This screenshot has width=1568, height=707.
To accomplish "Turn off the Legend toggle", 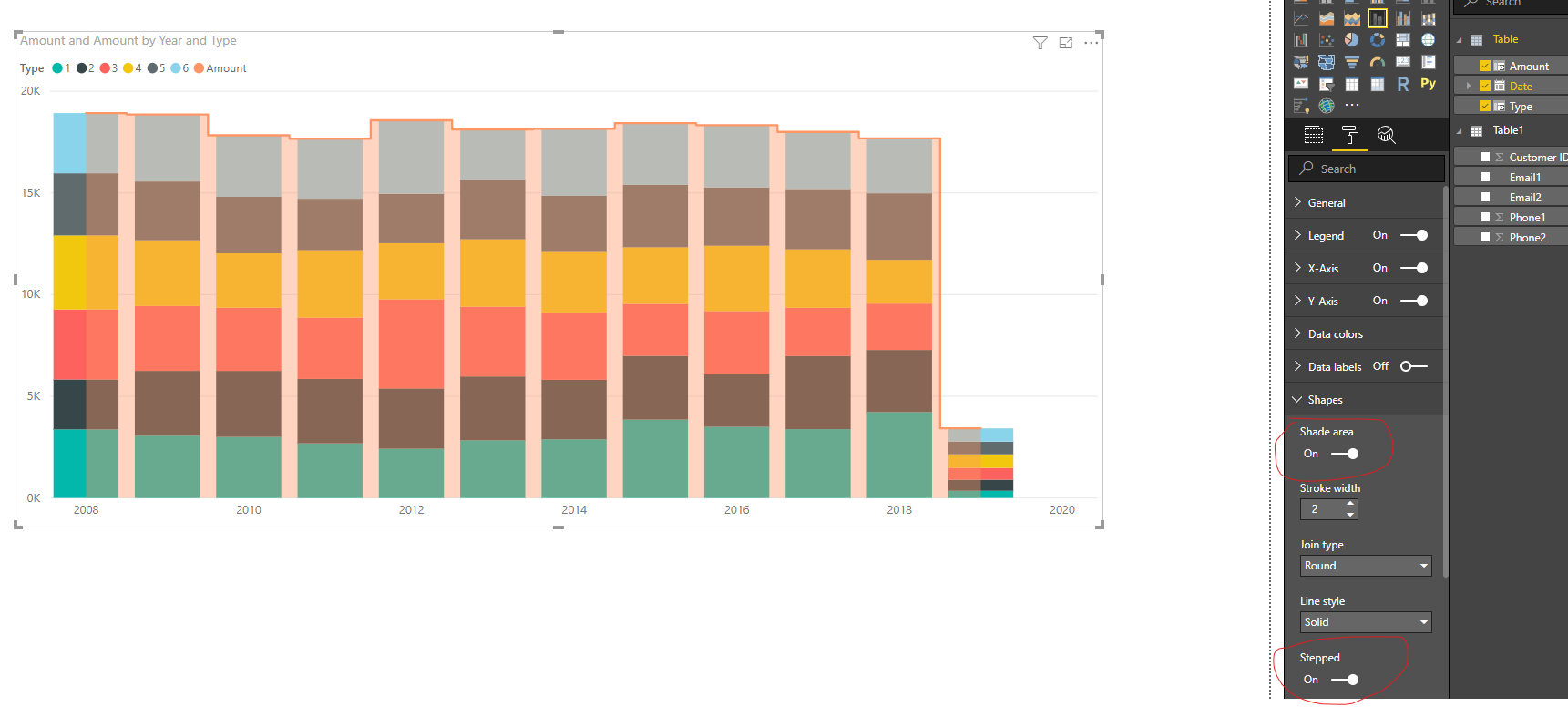I will (1414, 235).
